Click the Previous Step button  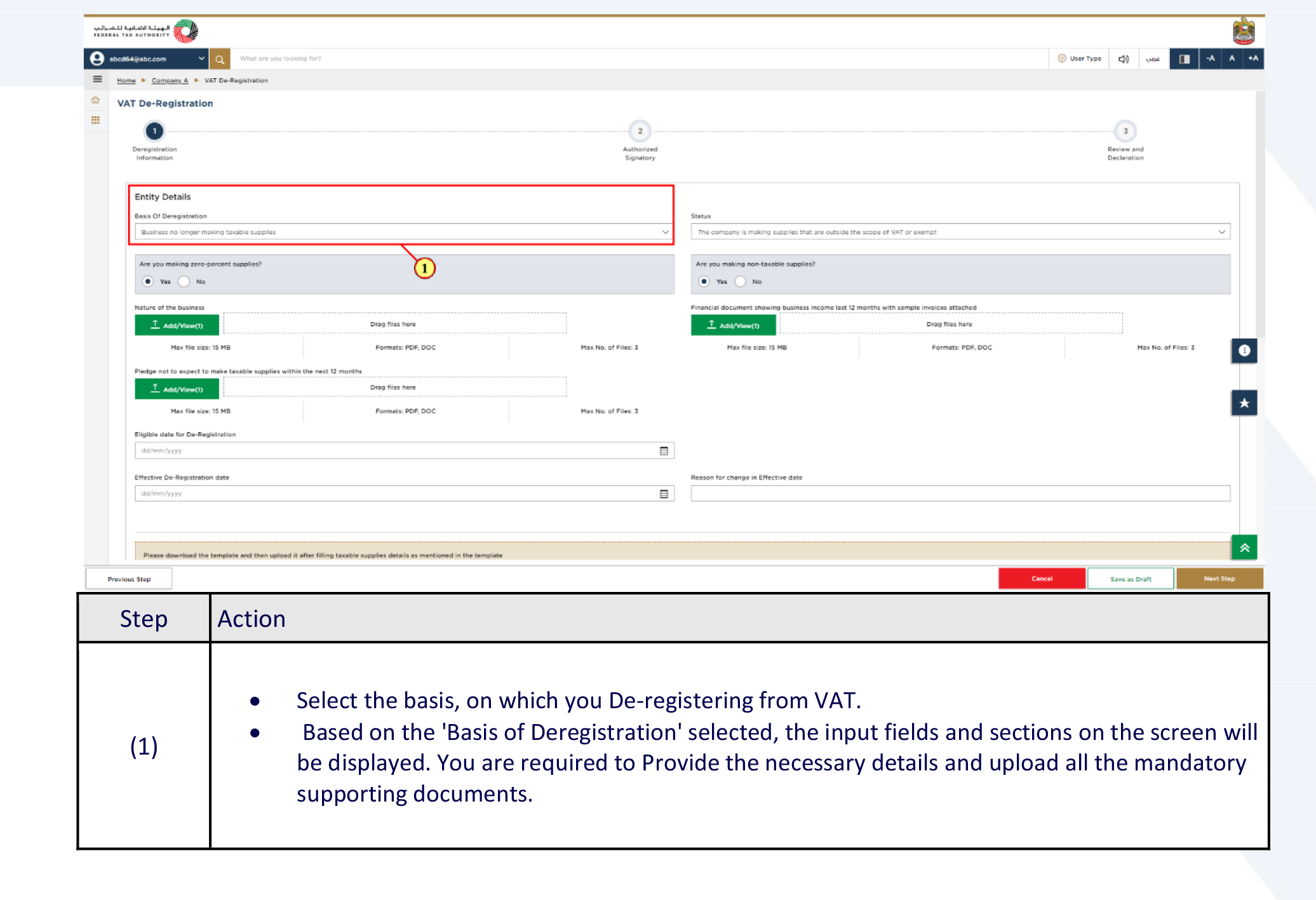pyautogui.click(x=129, y=579)
